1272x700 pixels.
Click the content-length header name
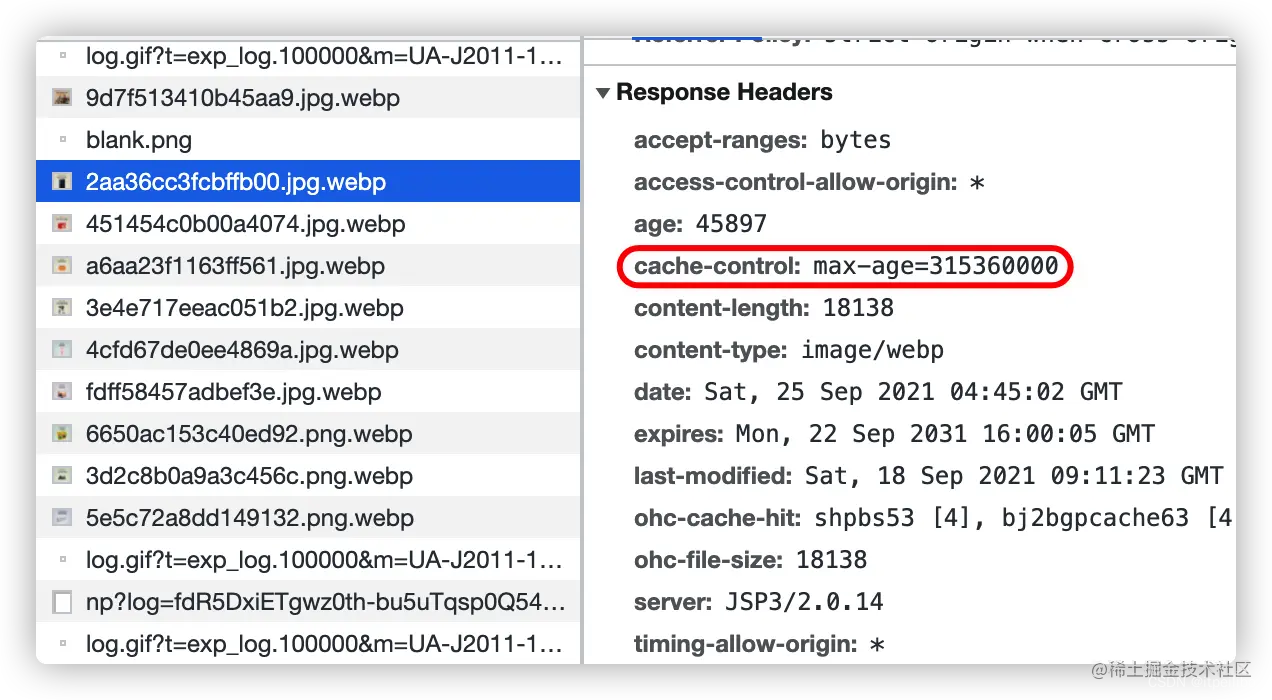(x=724, y=308)
